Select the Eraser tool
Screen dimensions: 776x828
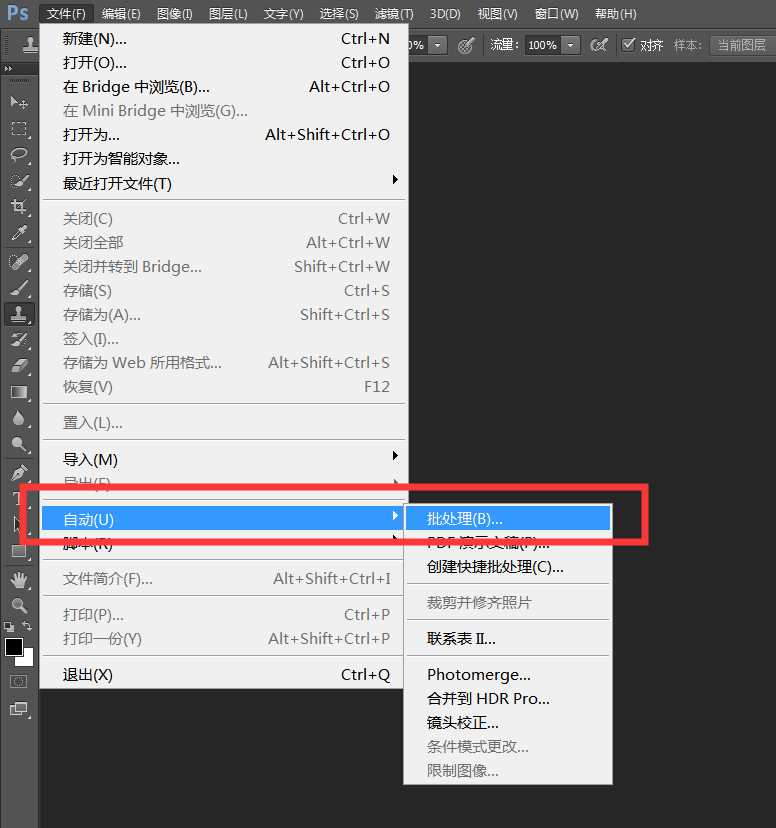point(19,366)
